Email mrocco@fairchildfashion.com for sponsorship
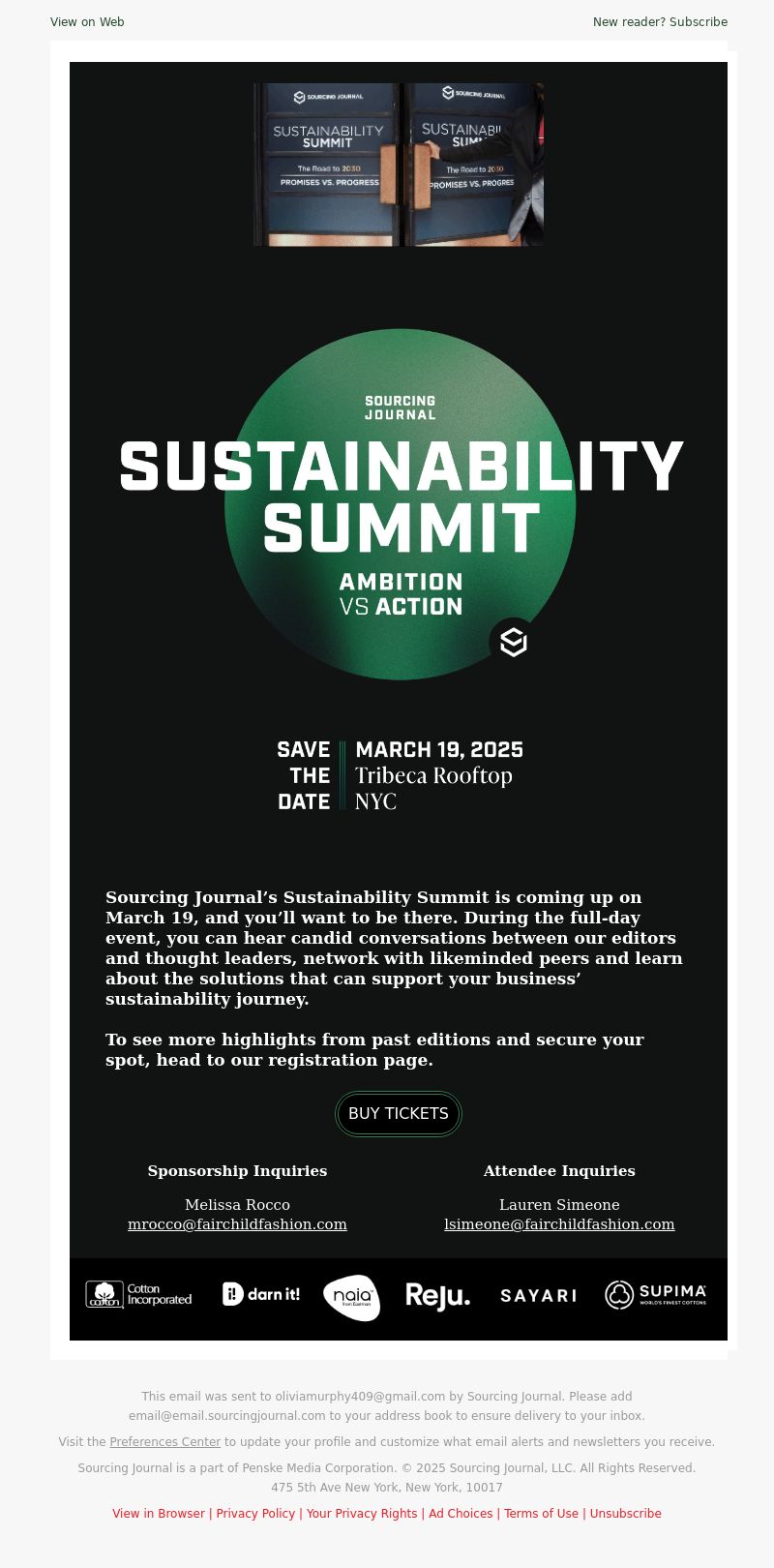The image size is (774, 1568). 237,1224
